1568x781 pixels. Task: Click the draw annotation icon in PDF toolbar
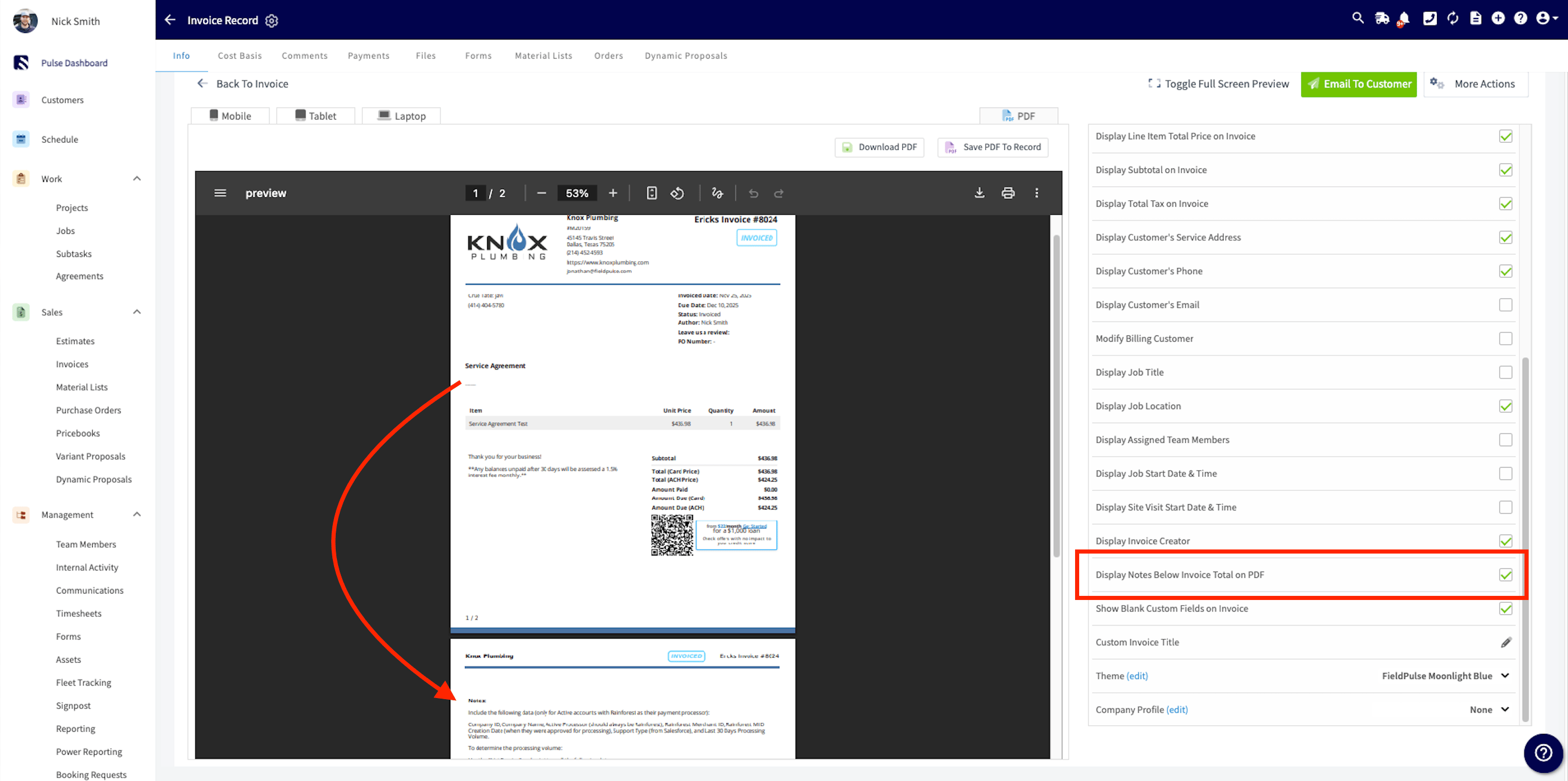click(x=717, y=193)
